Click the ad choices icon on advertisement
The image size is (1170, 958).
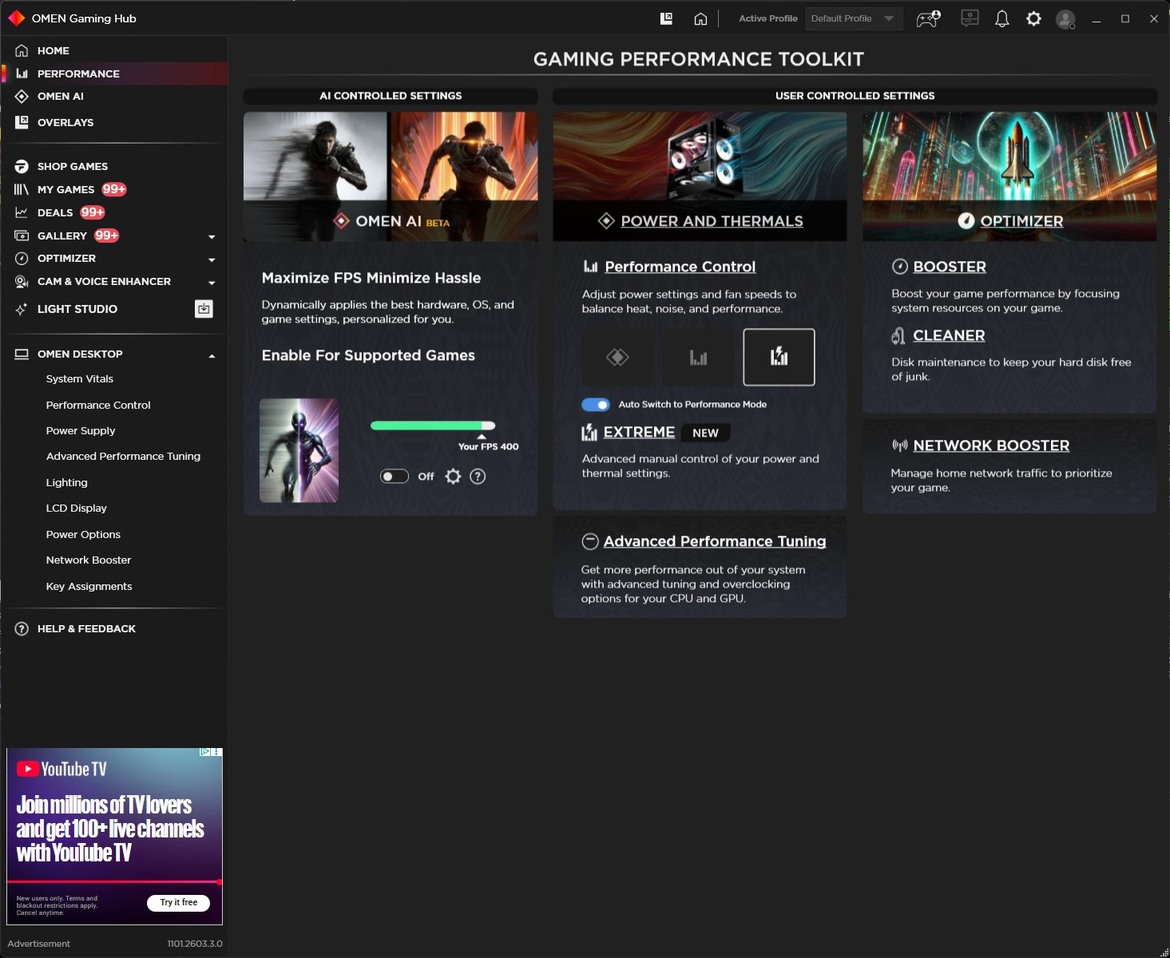(204, 752)
